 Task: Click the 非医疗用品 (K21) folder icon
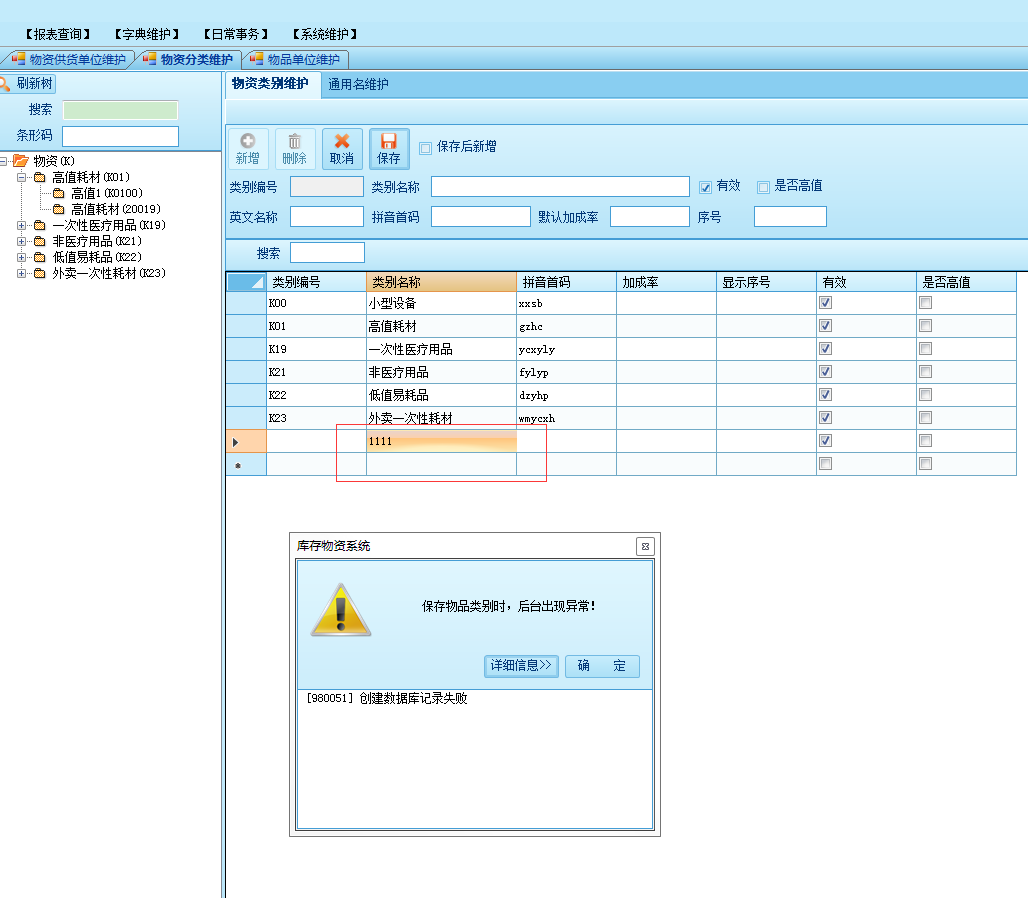pyautogui.click(x=39, y=241)
